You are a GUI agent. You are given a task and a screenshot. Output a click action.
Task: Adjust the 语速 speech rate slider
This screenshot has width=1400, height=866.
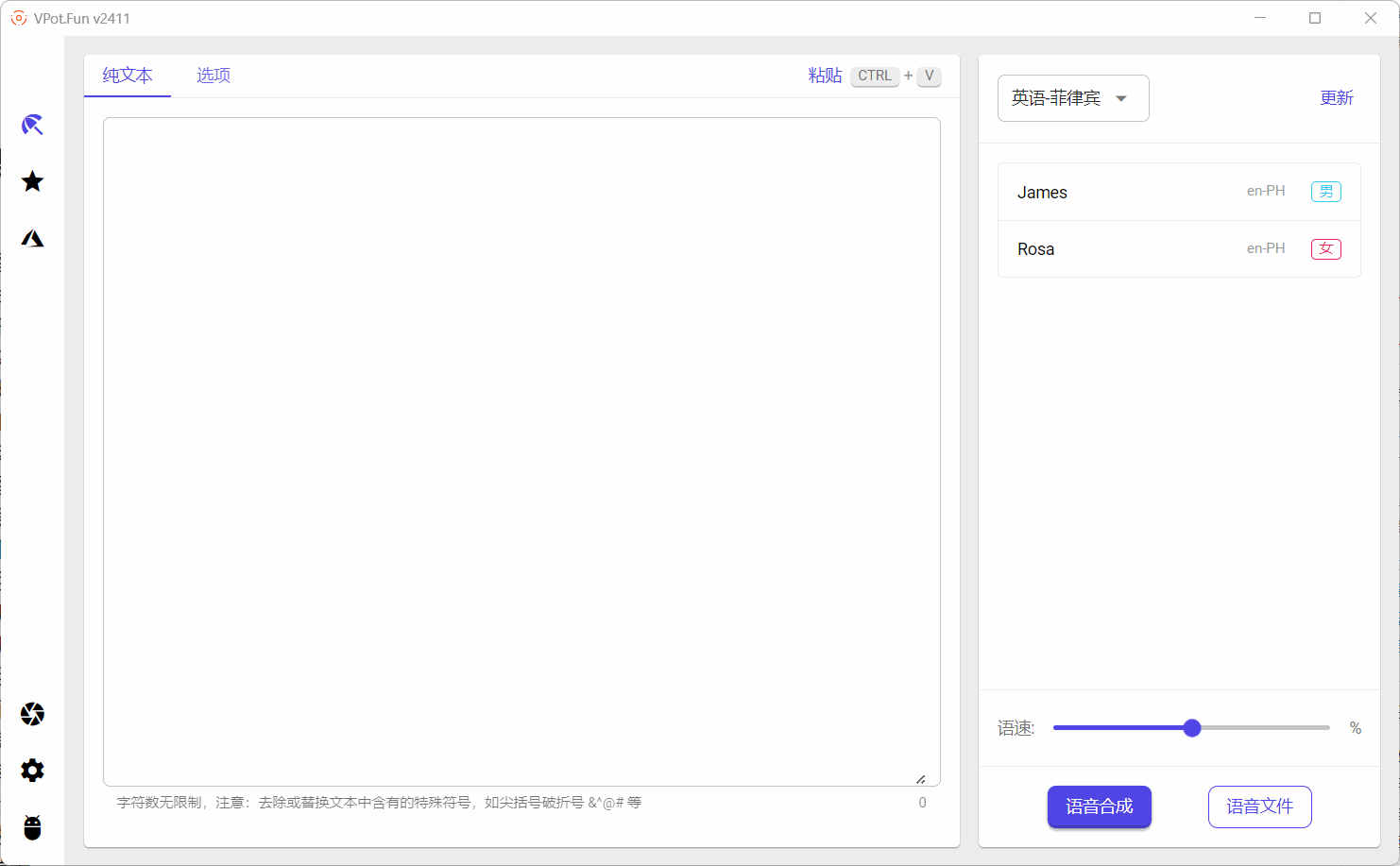[x=1191, y=727]
